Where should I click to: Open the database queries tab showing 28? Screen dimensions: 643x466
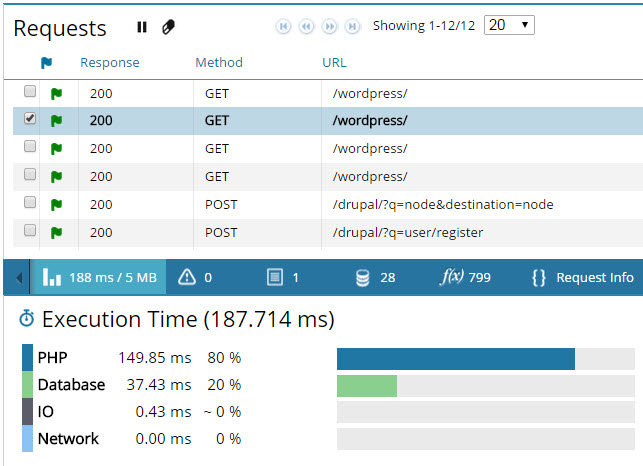[375, 277]
